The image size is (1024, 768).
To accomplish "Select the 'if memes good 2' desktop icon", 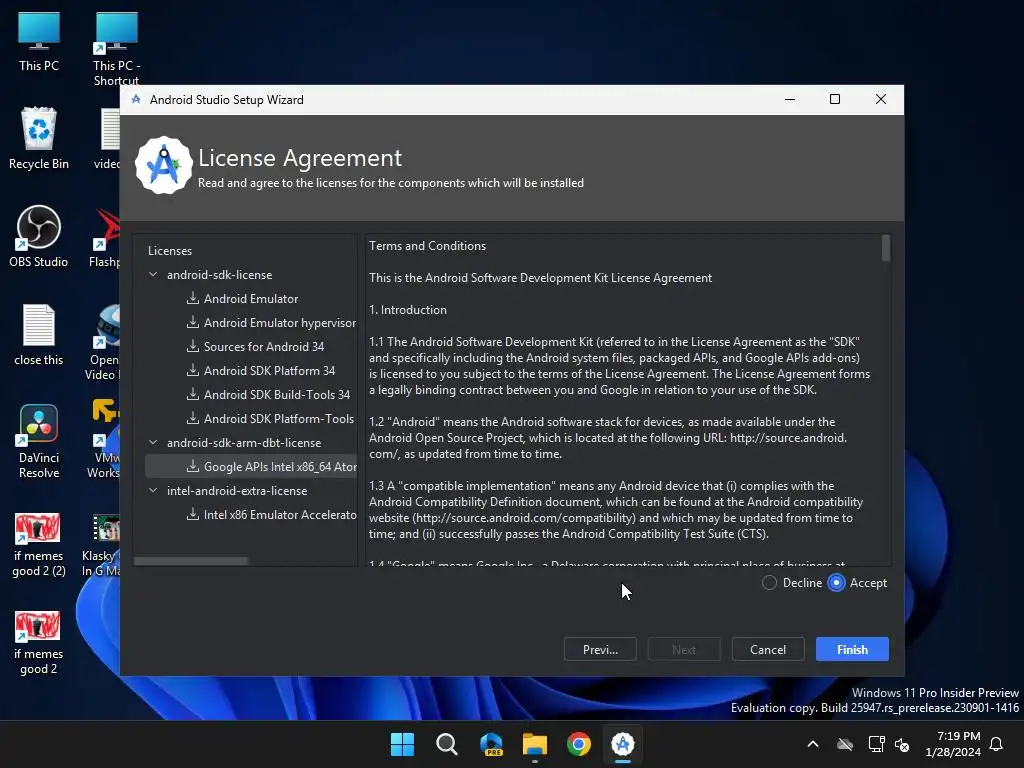I will [x=39, y=643].
